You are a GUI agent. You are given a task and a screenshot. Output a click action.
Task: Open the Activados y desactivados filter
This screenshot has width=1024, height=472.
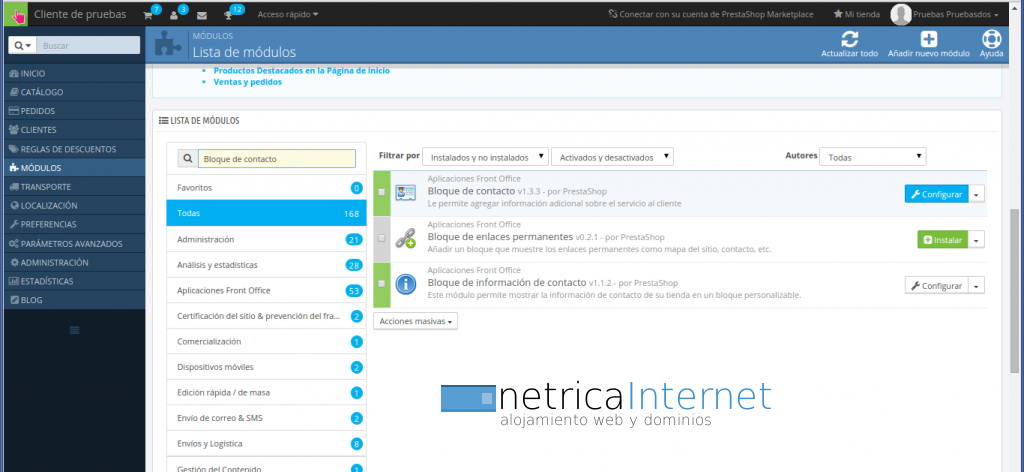[612, 157]
